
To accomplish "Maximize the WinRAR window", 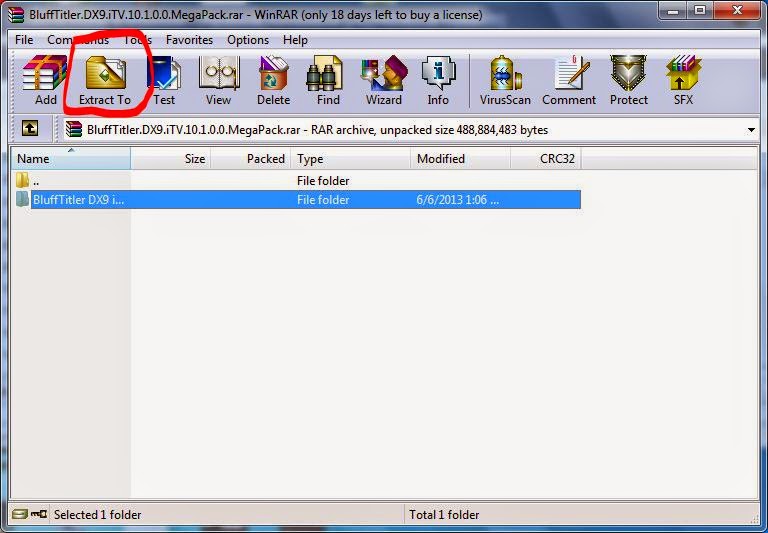I will pyautogui.click(x=700, y=11).
